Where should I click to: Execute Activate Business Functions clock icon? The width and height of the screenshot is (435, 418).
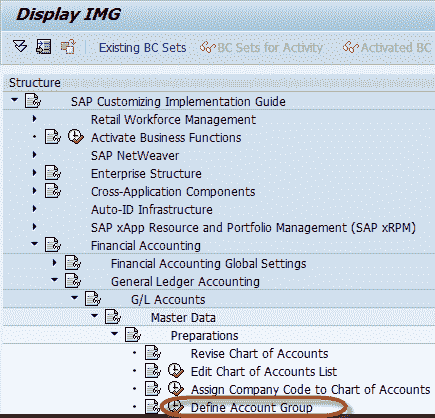76,137
